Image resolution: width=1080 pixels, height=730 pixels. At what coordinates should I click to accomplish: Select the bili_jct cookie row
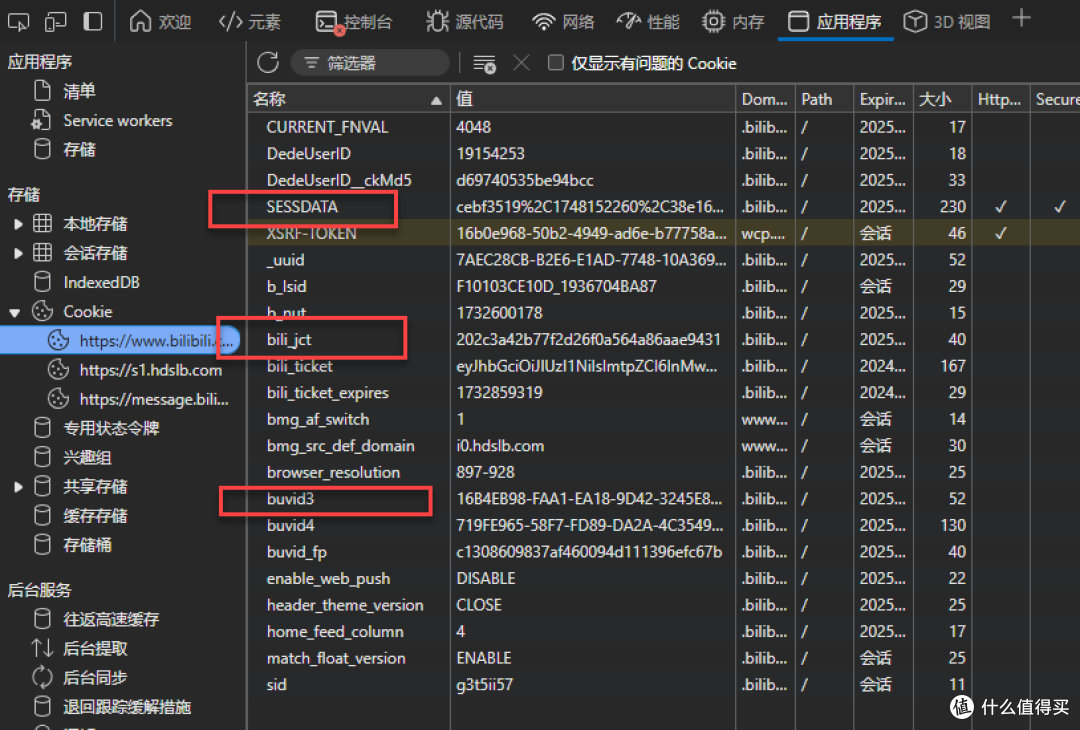coord(664,340)
